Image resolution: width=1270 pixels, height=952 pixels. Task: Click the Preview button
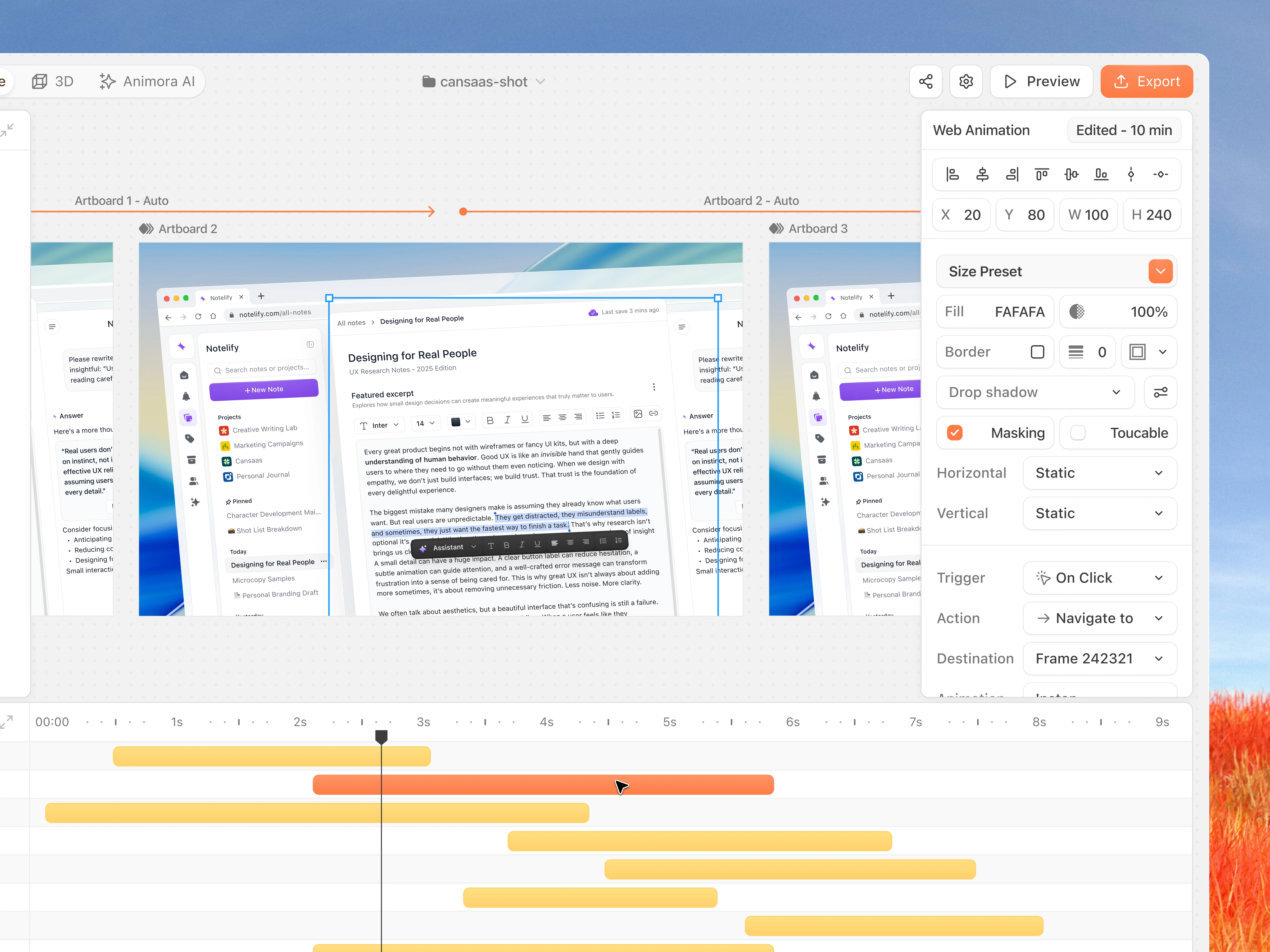click(1041, 81)
